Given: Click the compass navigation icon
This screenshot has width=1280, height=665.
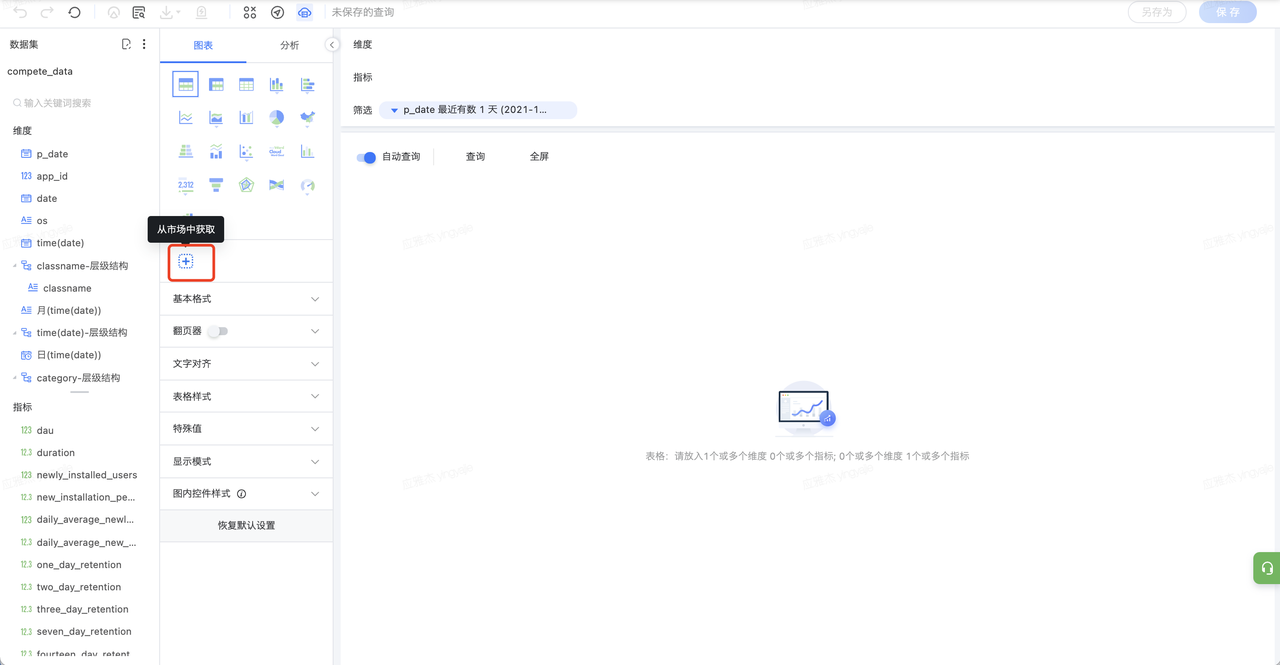Looking at the screenshot, I should click(x=278, y=12).
